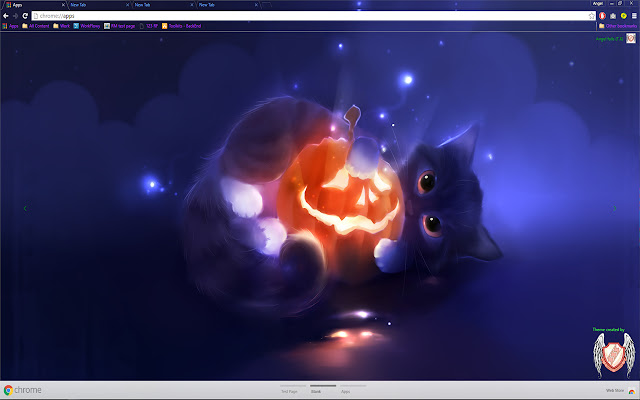Viewport: 640px width, 400px height.
Task: Click the chrome logo at bottom left
Action: (22, 390)
